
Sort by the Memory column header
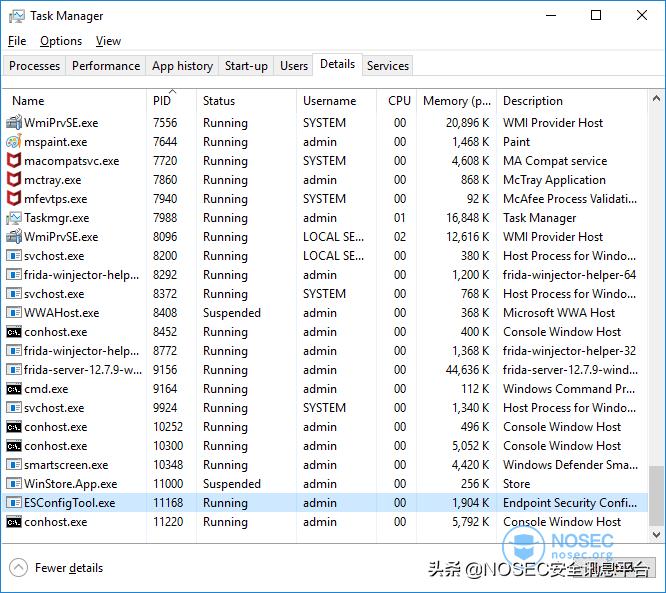(456, 101)
